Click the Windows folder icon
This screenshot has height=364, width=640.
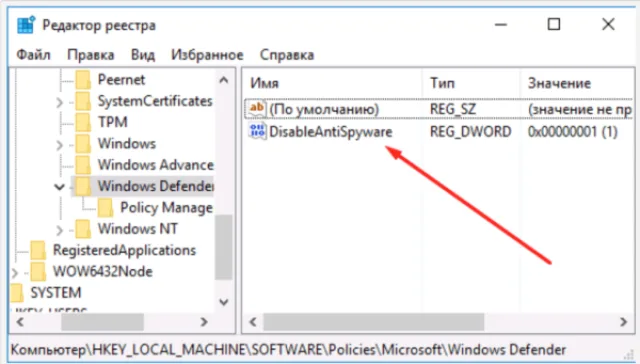pyautogui.click(x=83, y=144)
